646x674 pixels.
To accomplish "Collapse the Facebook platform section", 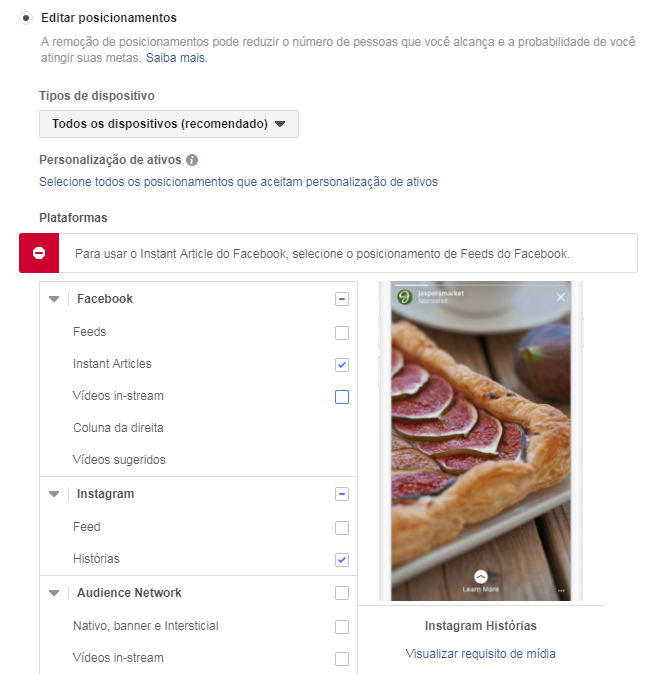I will (x=54, y=299).
